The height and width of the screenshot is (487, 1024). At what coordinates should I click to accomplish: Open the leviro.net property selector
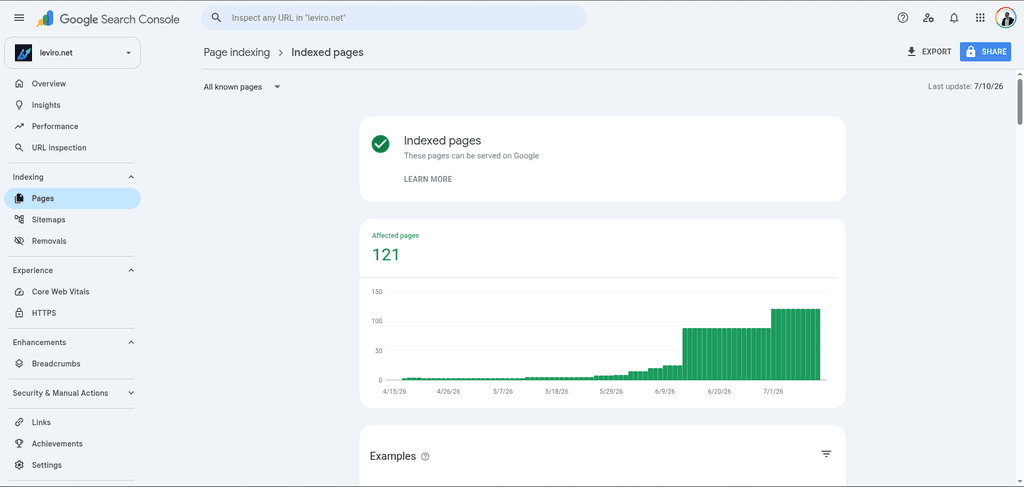(x=72, y=53)
